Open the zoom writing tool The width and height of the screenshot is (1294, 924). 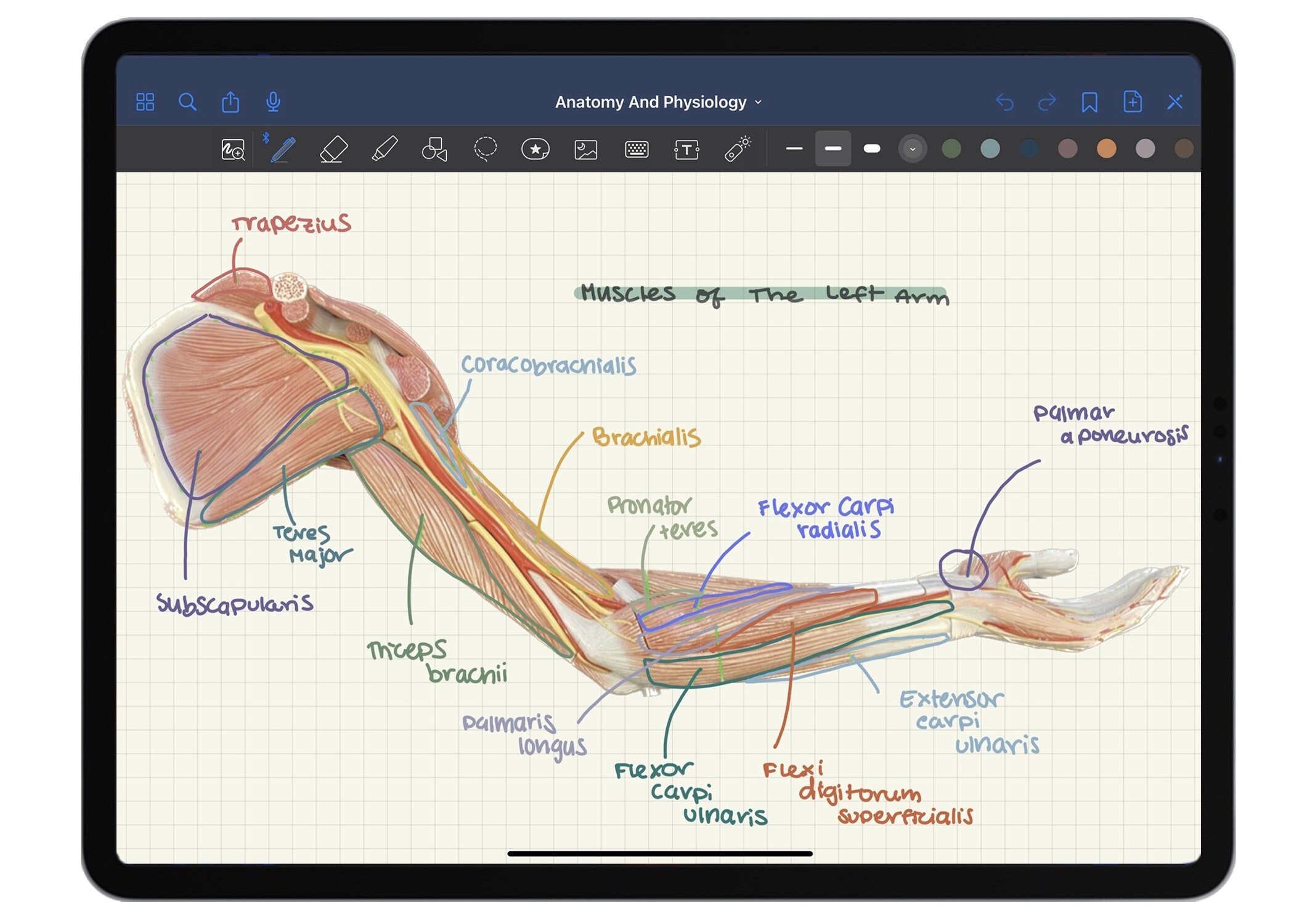coord(233,149)
